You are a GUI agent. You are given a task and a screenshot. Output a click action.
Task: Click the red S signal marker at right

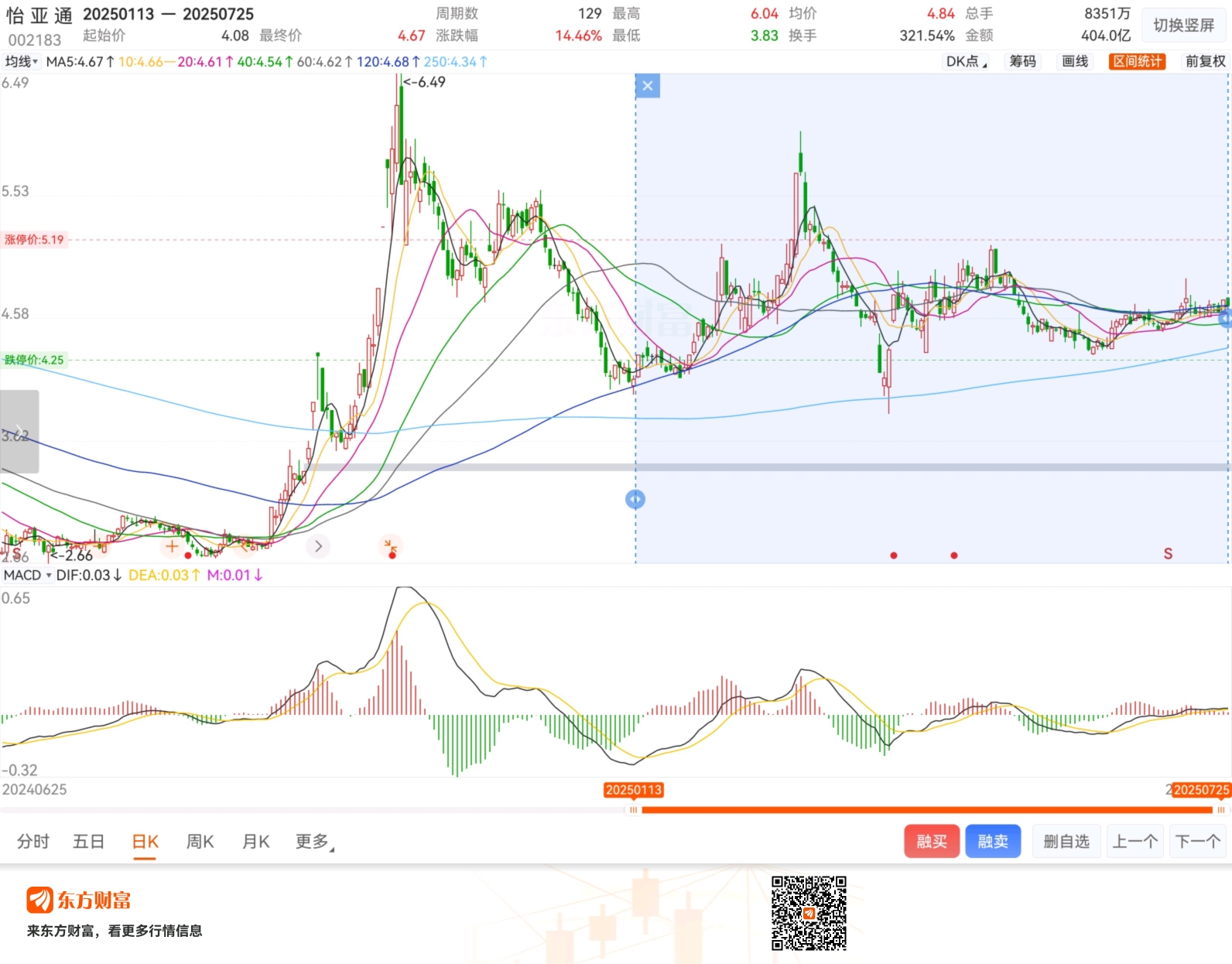1168,553
